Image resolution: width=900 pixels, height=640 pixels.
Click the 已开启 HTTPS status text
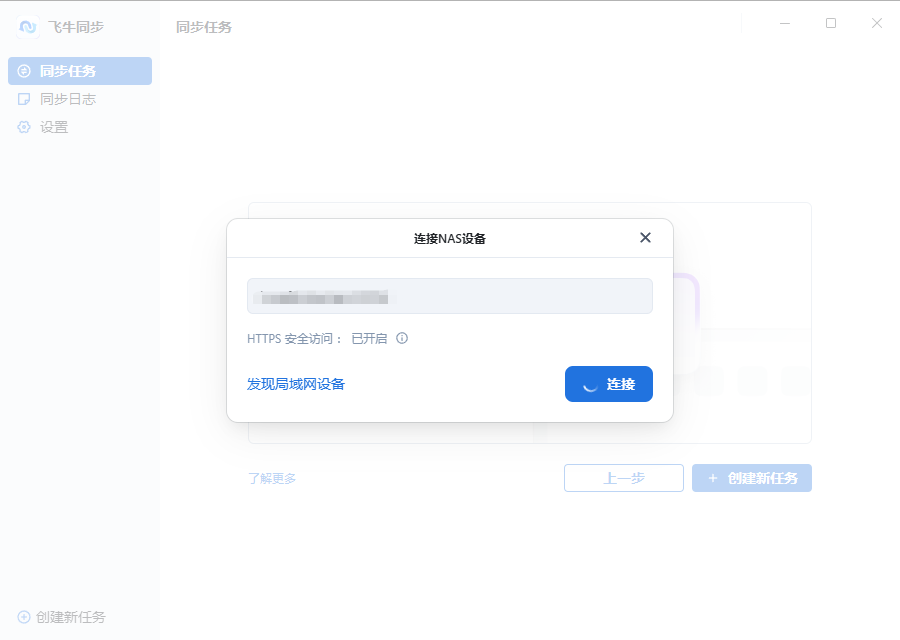pos(369,339)
